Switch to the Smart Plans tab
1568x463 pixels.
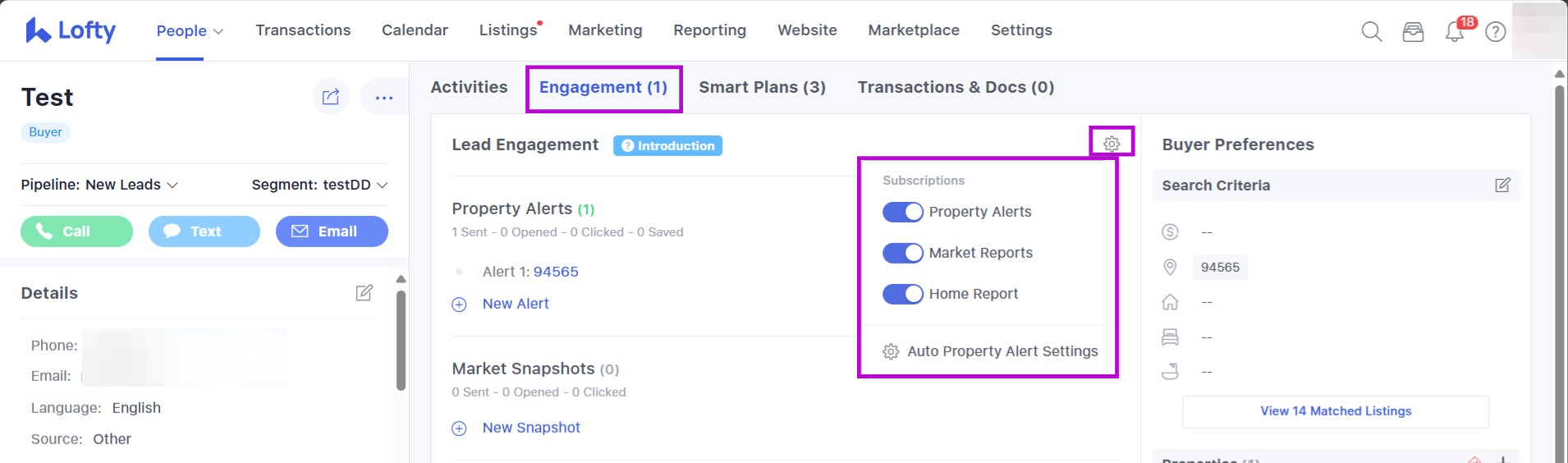point(762,87)
